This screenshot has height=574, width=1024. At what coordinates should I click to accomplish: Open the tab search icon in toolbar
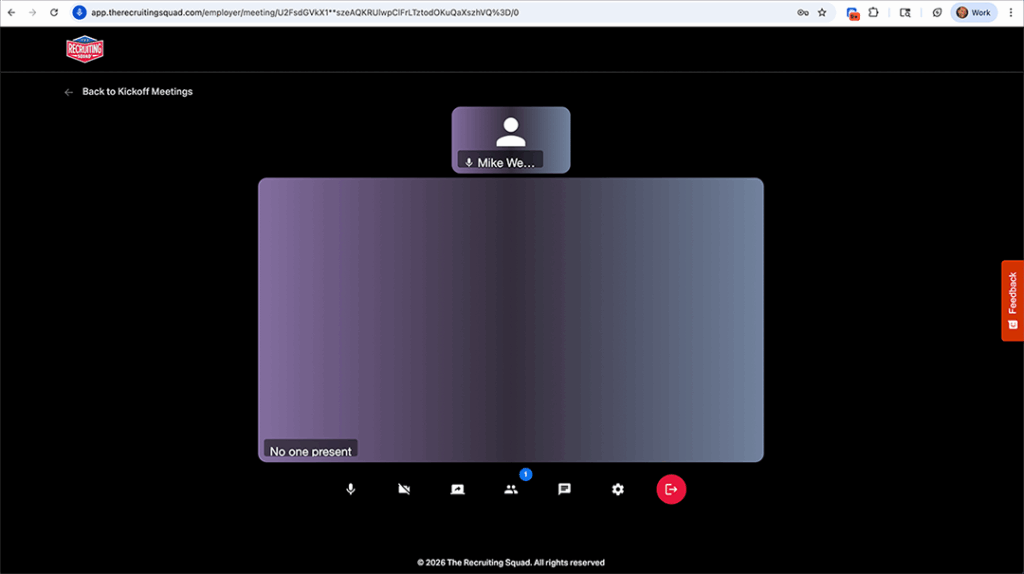coord(905,12)
